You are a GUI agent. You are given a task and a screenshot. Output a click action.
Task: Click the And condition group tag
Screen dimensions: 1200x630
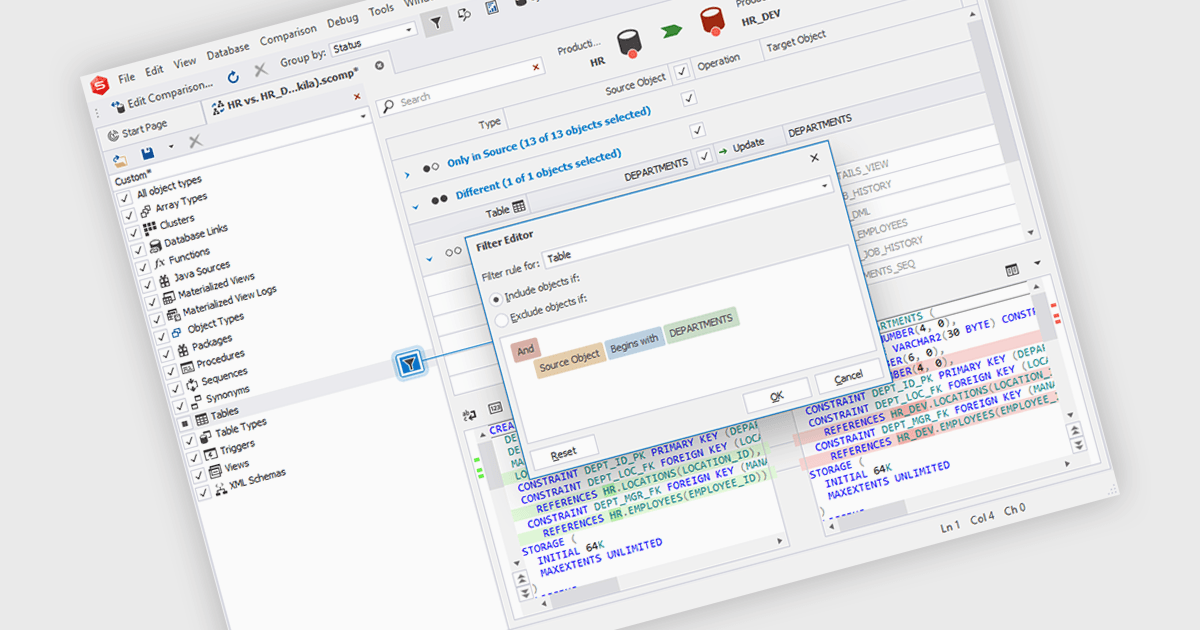coord(526,349)
